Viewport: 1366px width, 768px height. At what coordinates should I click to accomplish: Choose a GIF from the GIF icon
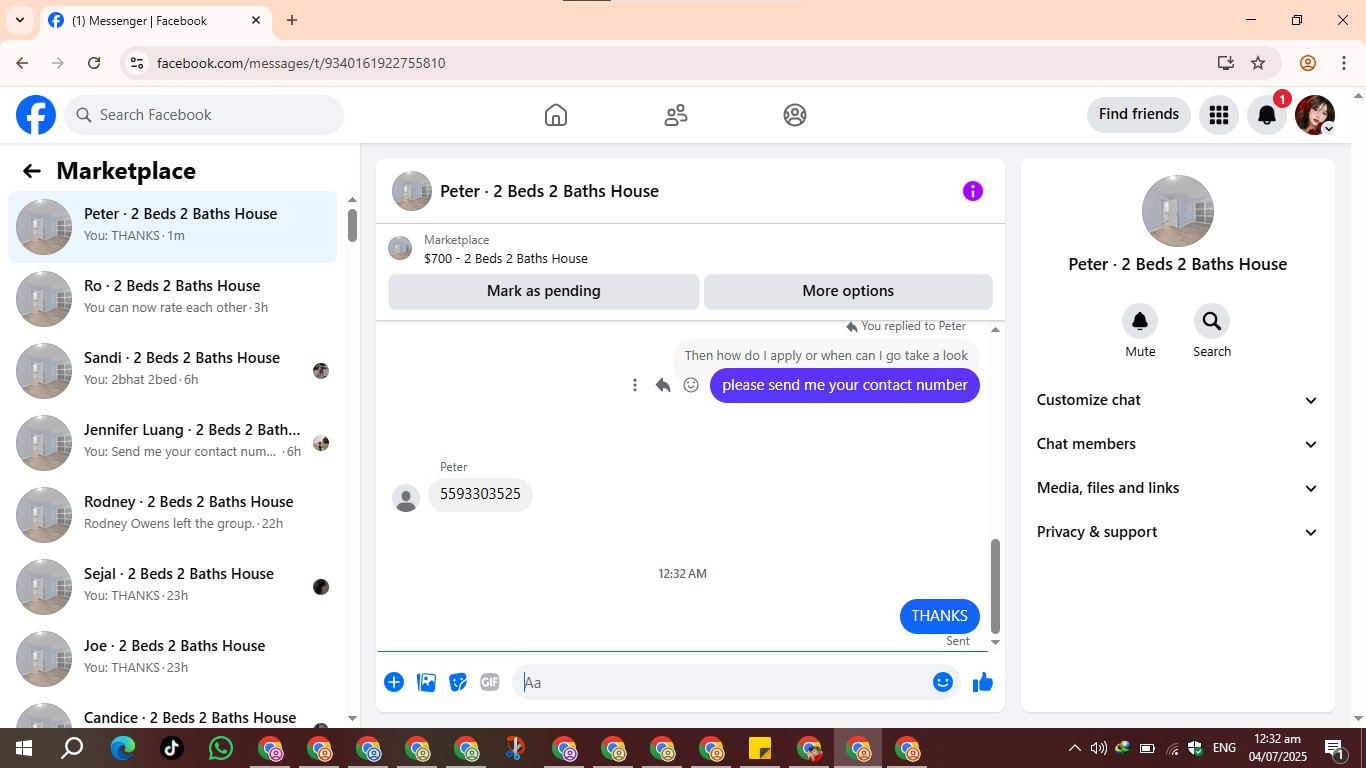490,682
